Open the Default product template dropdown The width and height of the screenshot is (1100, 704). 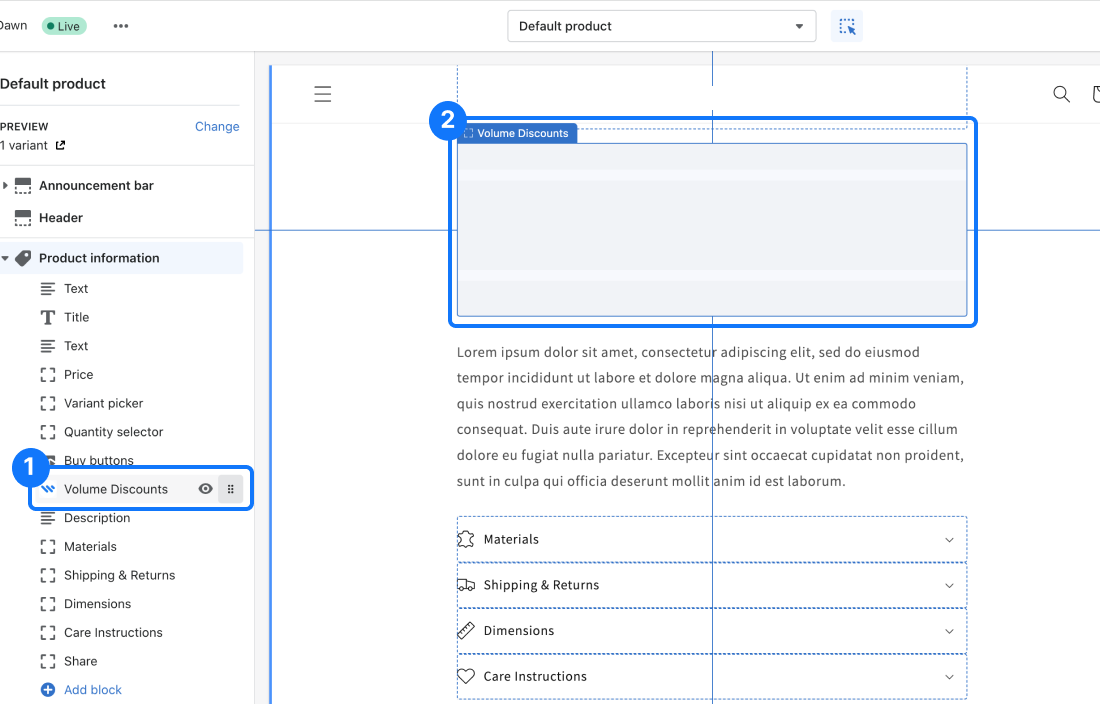pos(661,26)
